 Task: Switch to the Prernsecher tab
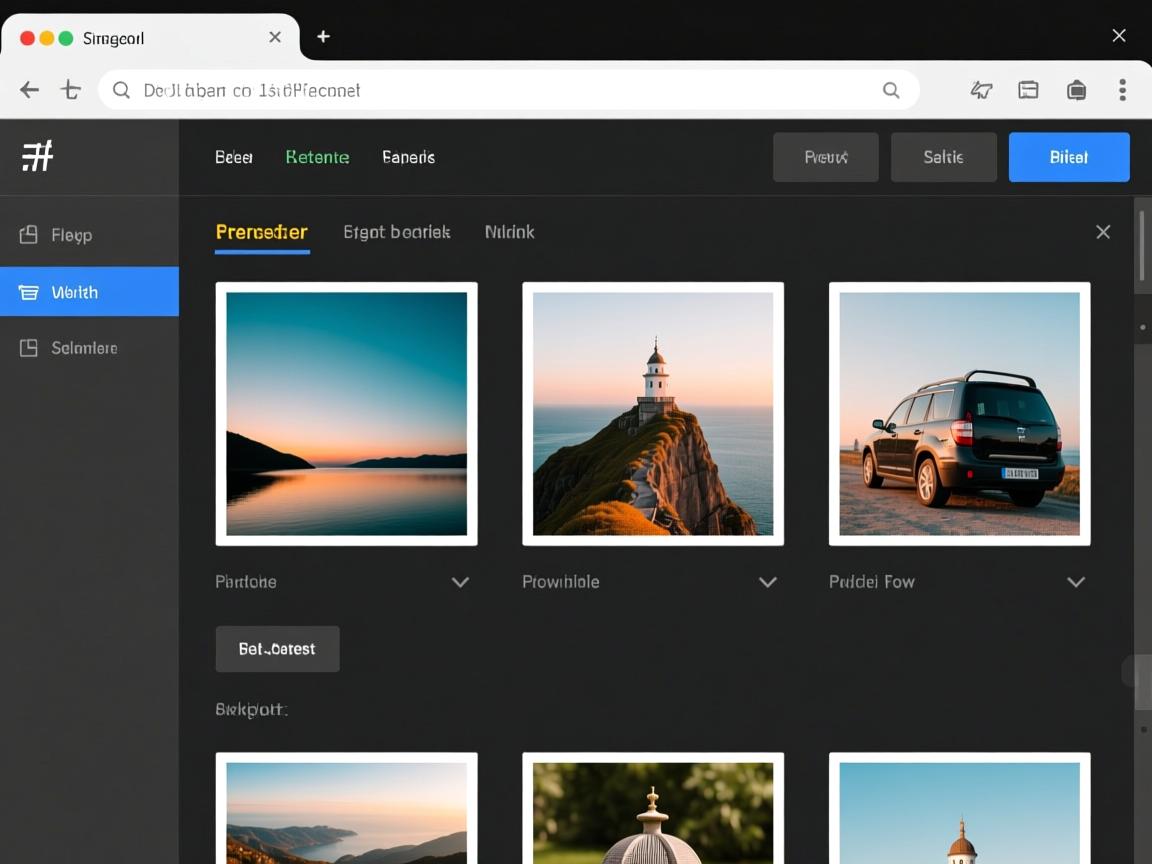262,232
